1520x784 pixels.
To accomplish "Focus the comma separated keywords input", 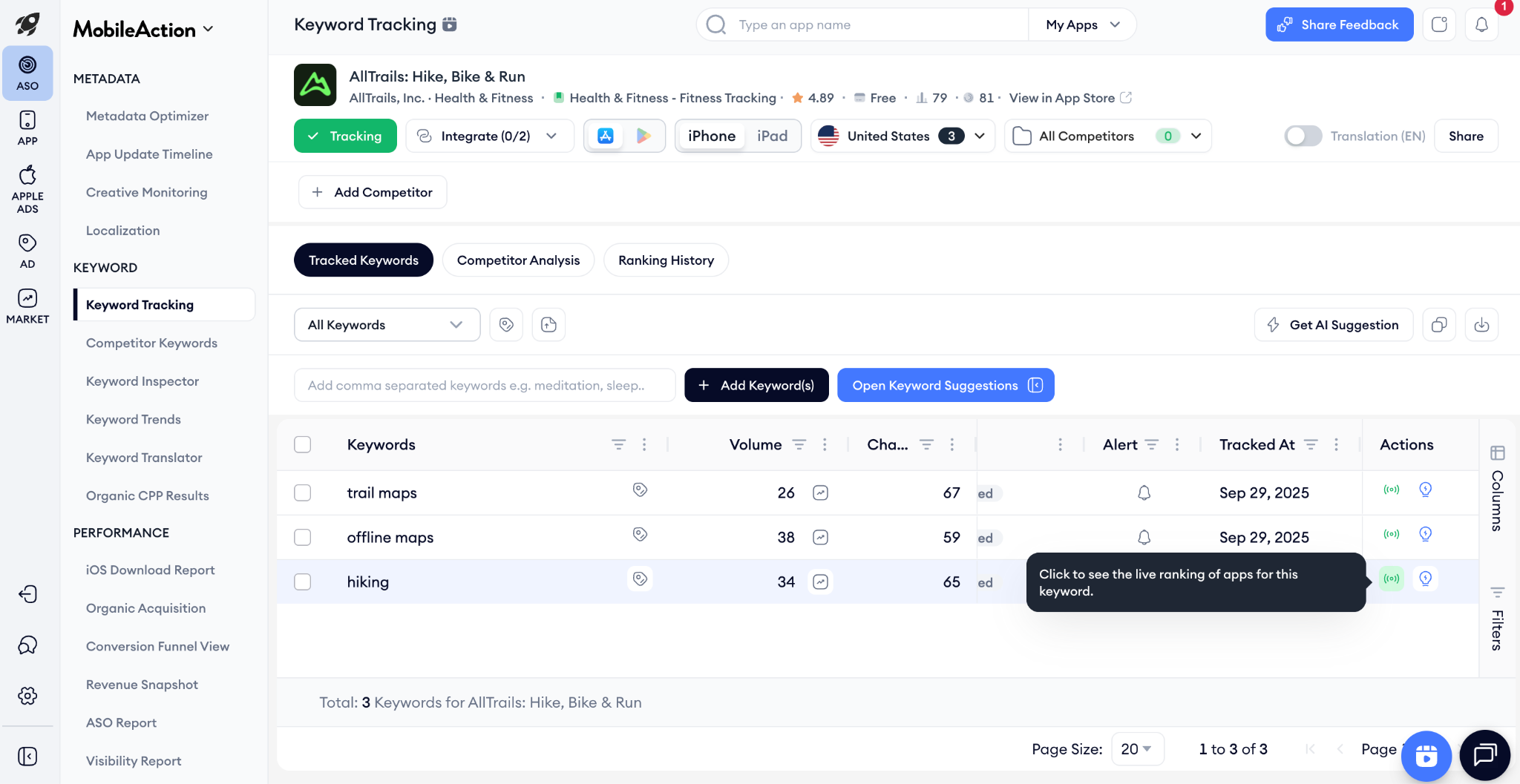I will (485, 385).
